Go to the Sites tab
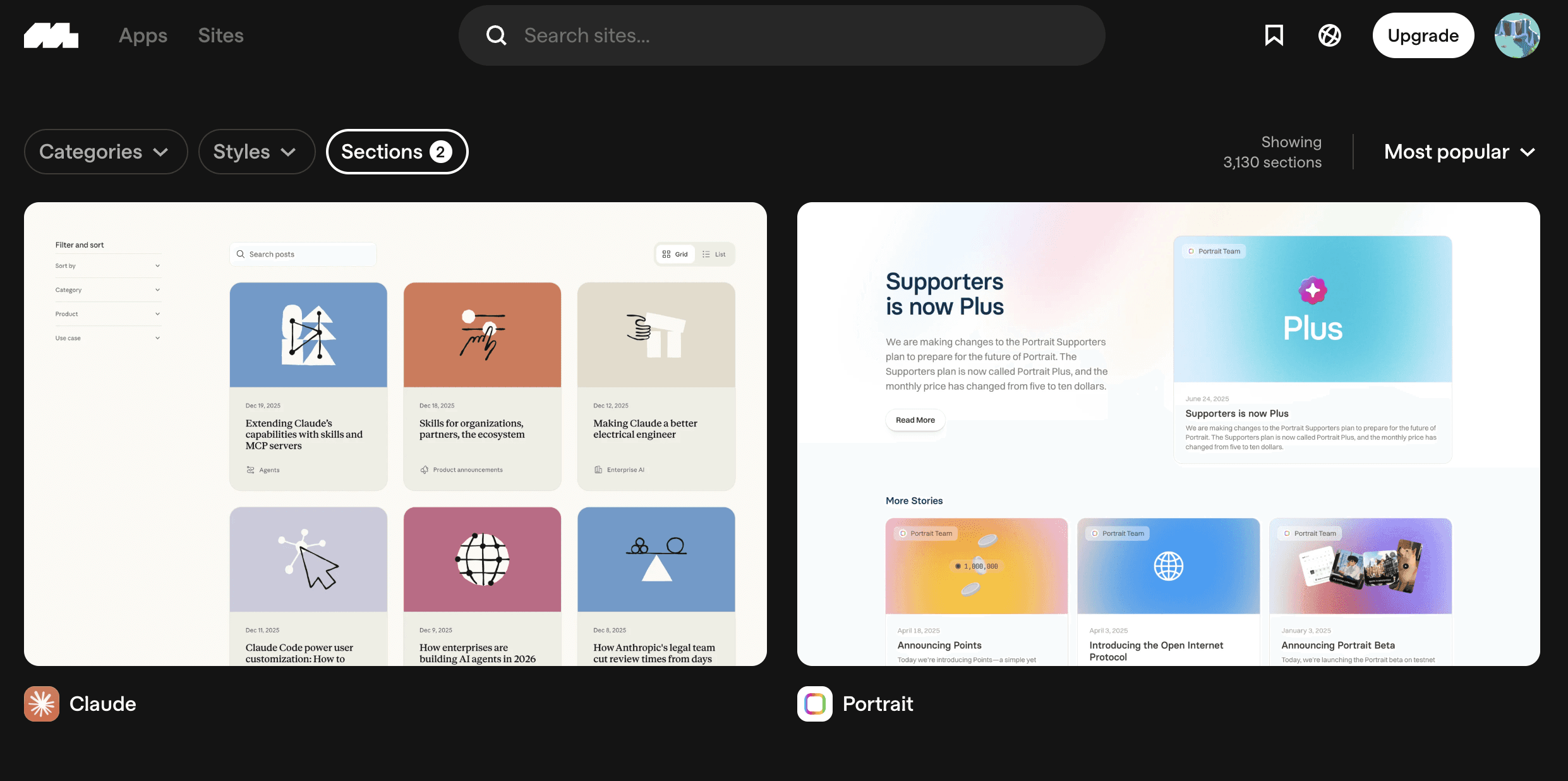Screen dimensions: 1568x781 click(220, 35)
